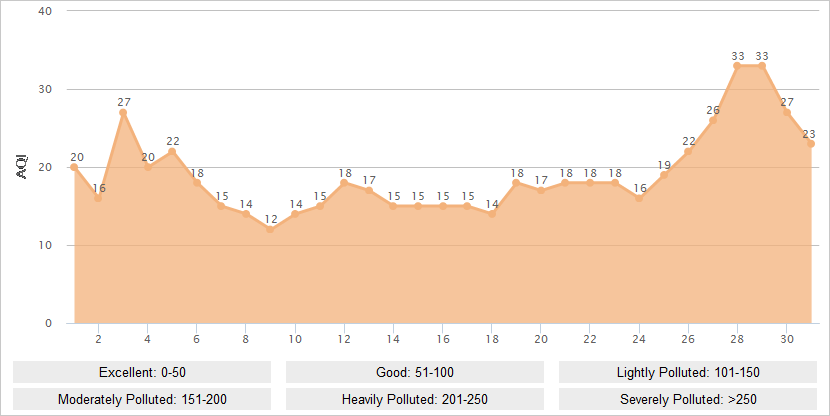Click the y-axis label 0
The width and height of the screenshot is (830, 416).
pos(49,323)
